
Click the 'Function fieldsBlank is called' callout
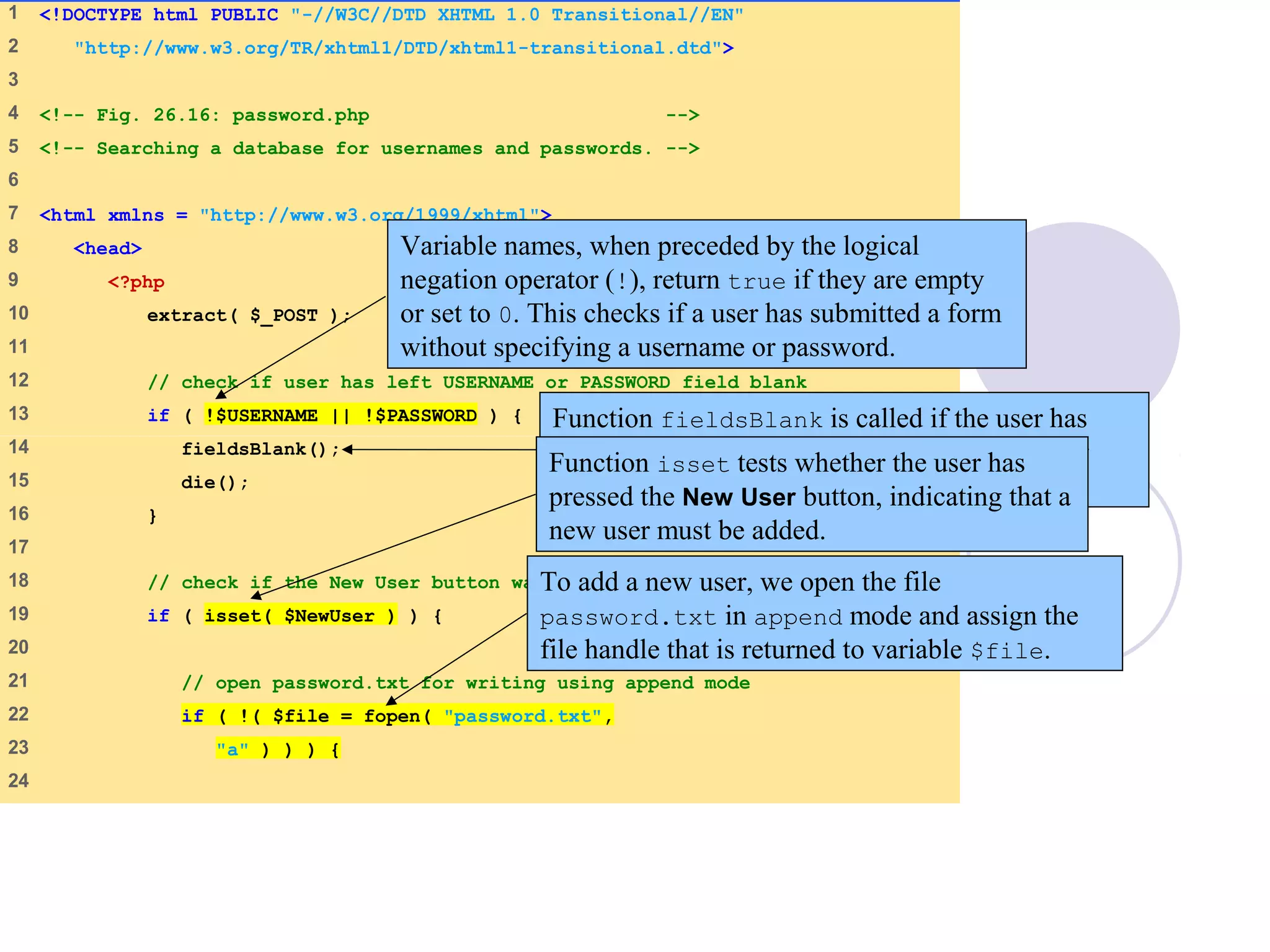pyautogui.click(x=843, y=415)
